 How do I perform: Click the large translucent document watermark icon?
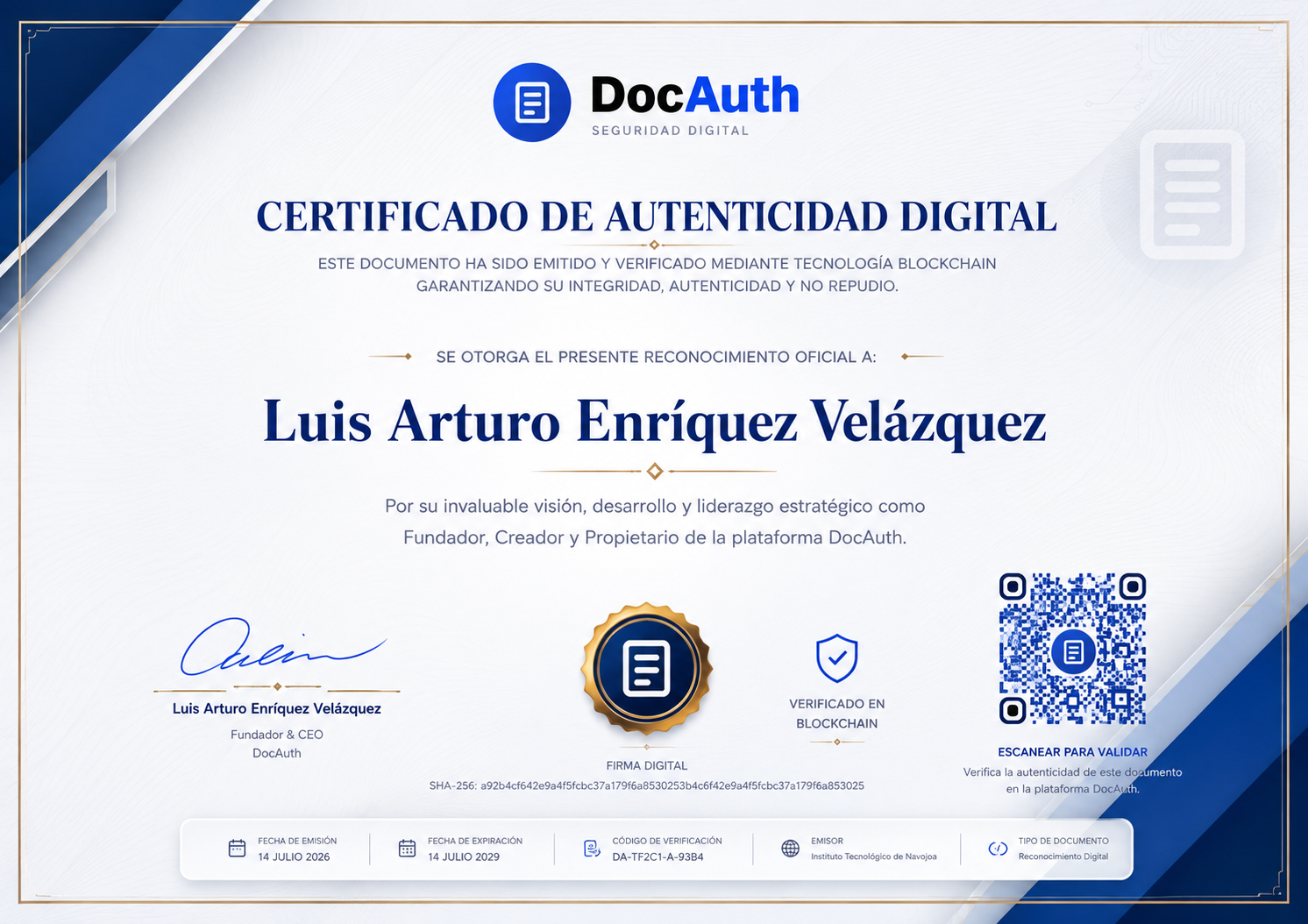tap(1192, 195)
